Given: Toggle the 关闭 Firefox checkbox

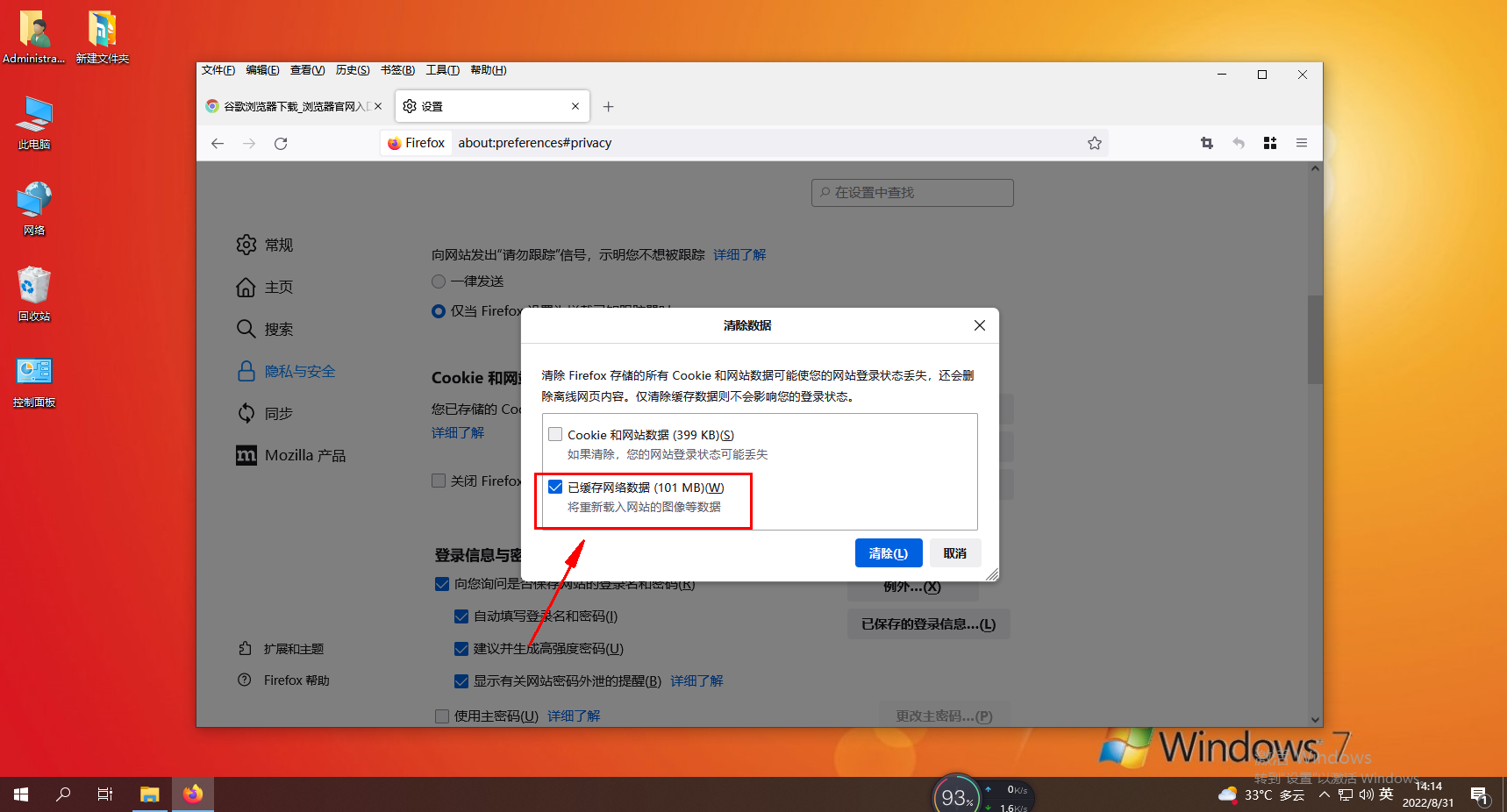Looking at the screenshot, I should [x=439, y=481].
